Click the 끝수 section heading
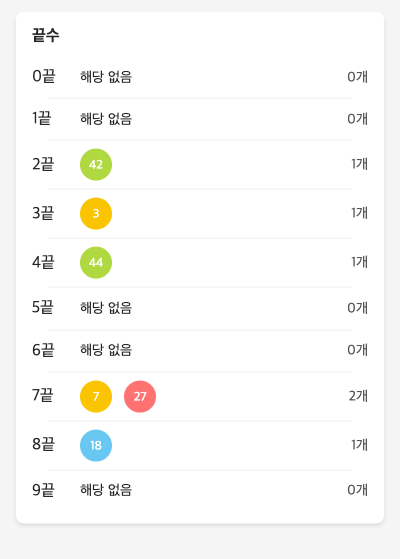This screenshot has width=400, height=559. click(x=46, y=35)
